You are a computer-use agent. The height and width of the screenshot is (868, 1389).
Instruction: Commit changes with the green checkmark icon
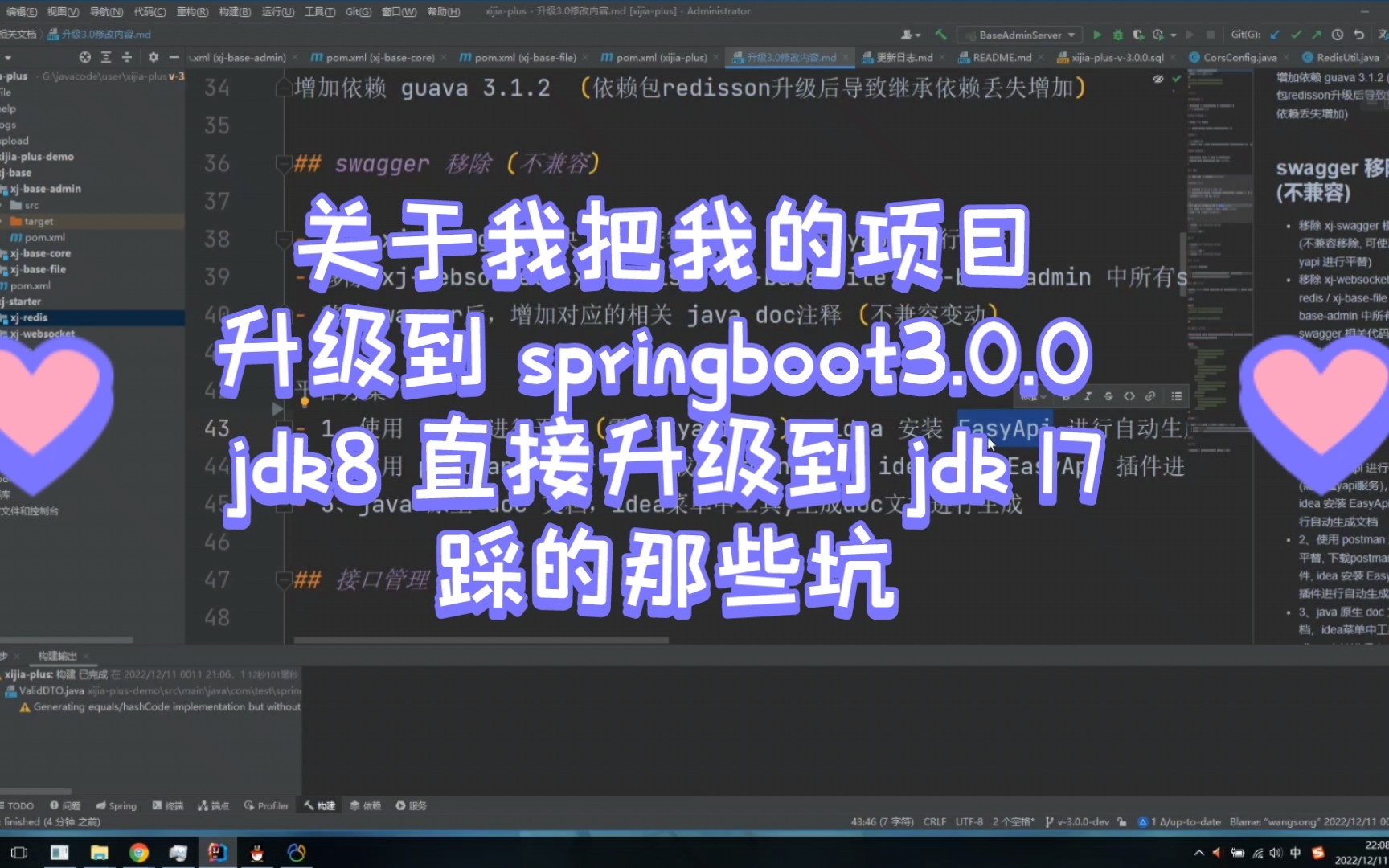click(x=1295, y=35)
